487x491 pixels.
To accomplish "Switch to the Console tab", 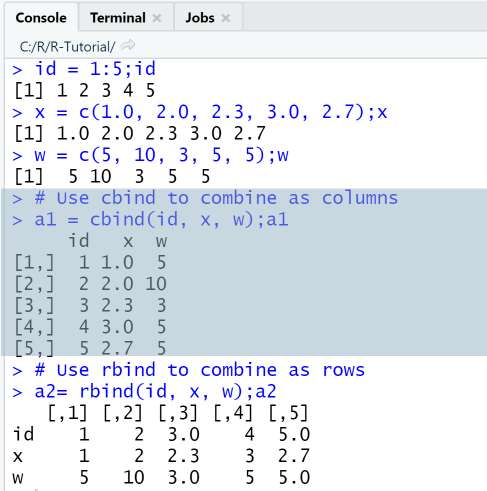I will point(41,18).
